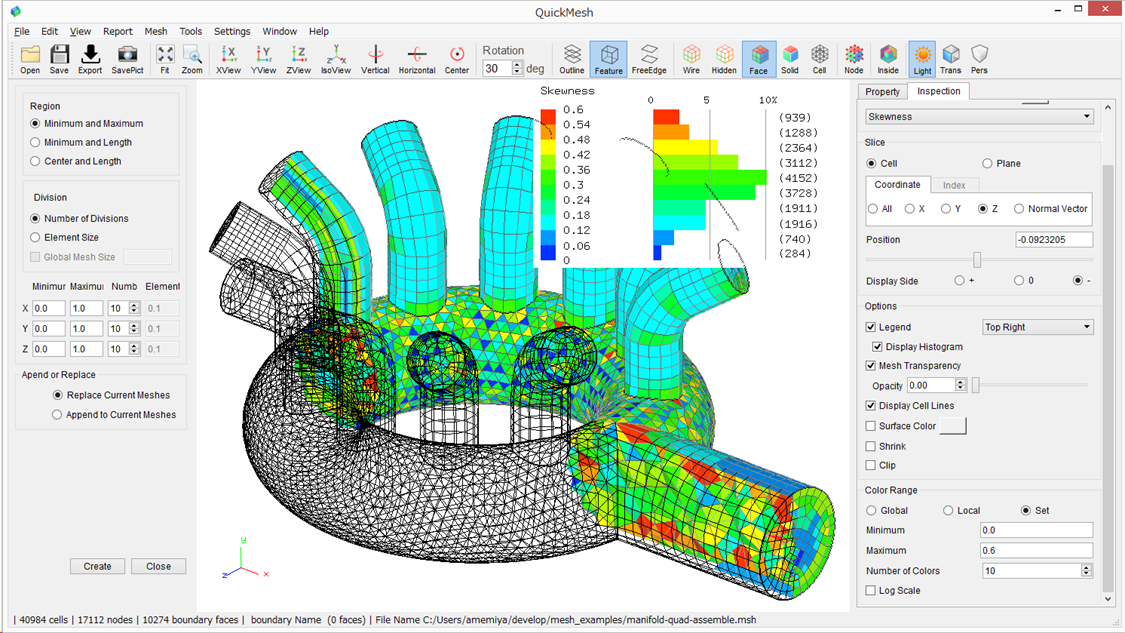
Task: Switch to Property tab
Action: (x=882, y=92)
